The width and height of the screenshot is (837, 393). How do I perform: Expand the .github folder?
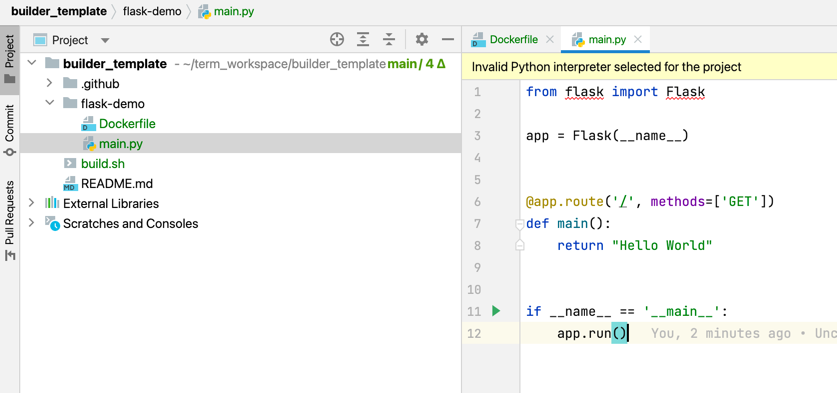click(x=50, y=83)
